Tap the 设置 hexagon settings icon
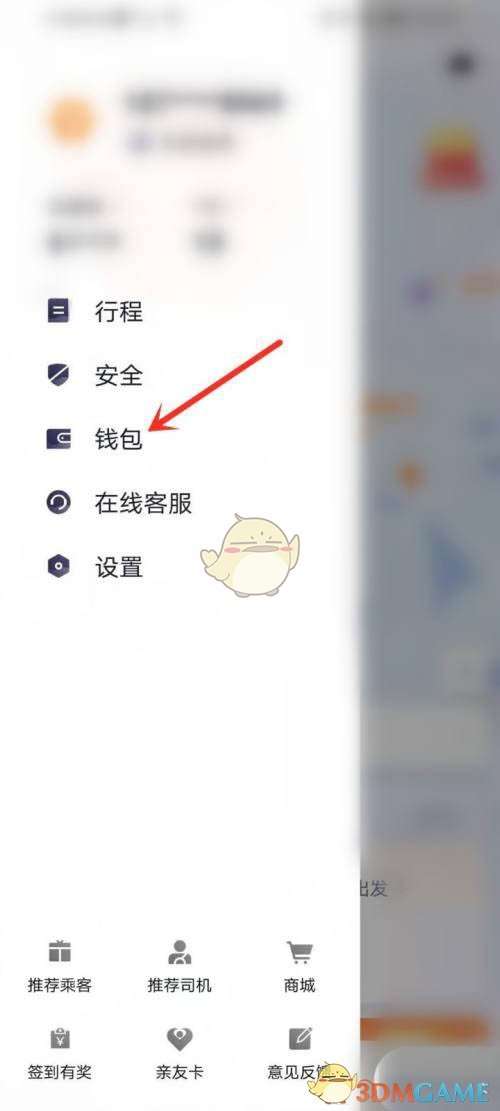The width and height of the screenshot is (500, 1111). 58,566
